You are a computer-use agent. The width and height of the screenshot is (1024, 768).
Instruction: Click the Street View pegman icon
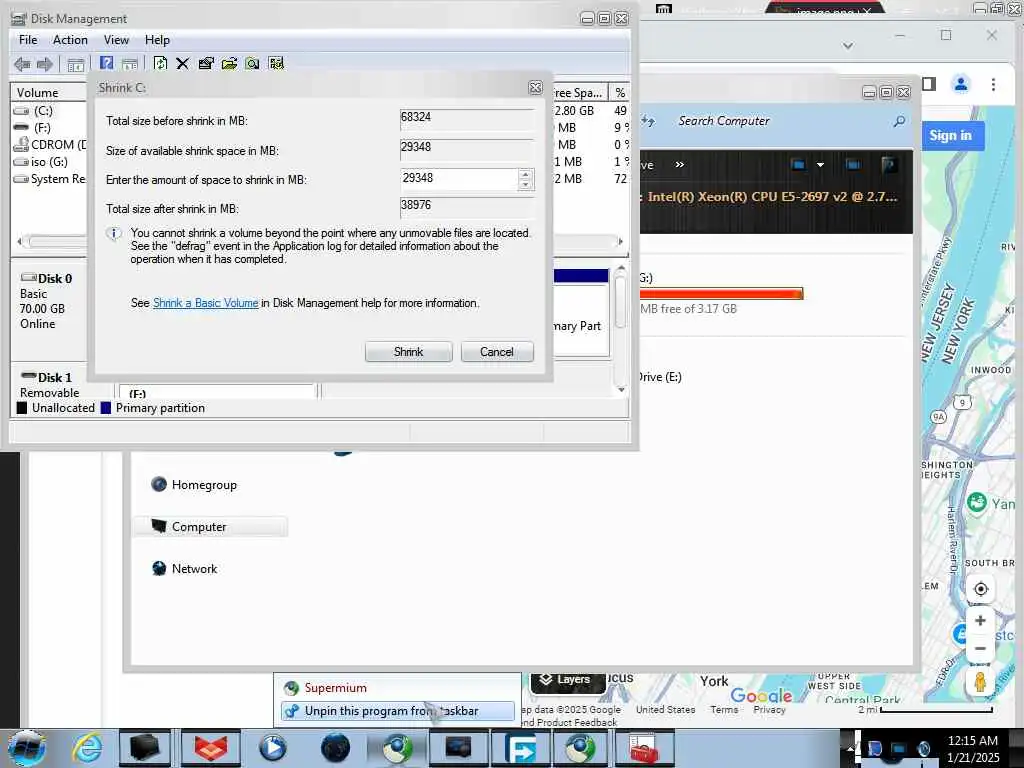point(980,681)
